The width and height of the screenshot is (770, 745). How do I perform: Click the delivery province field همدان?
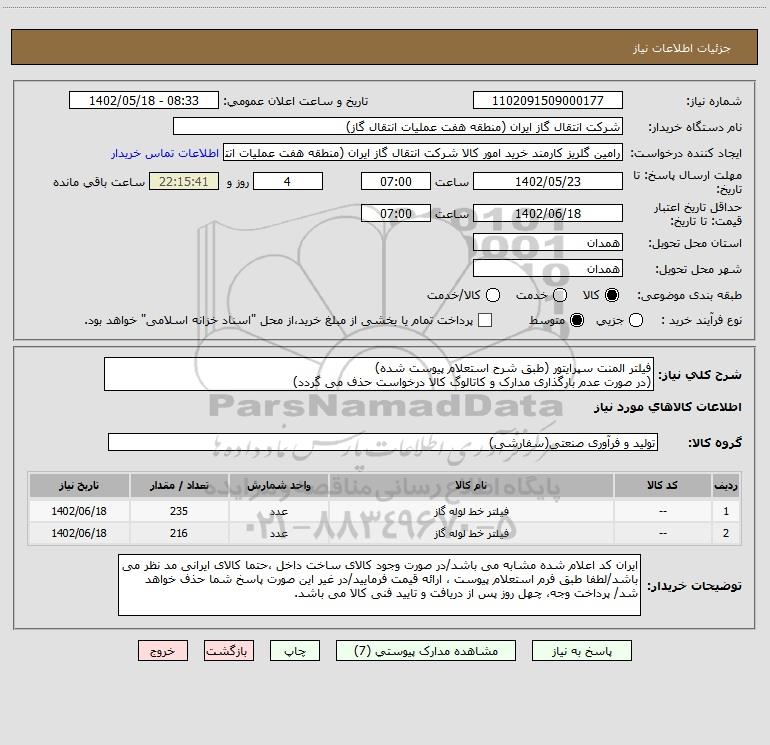(548, 242)
